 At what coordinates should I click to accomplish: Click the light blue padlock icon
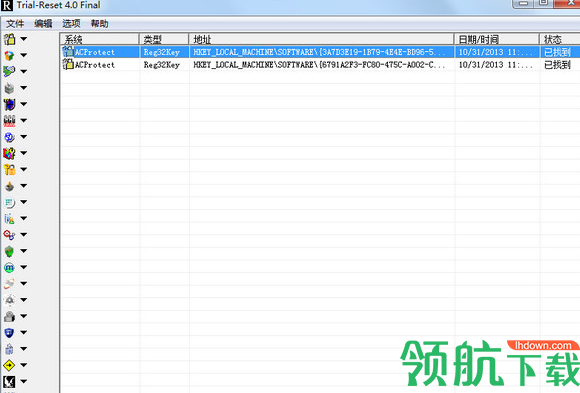coord(9,349)
